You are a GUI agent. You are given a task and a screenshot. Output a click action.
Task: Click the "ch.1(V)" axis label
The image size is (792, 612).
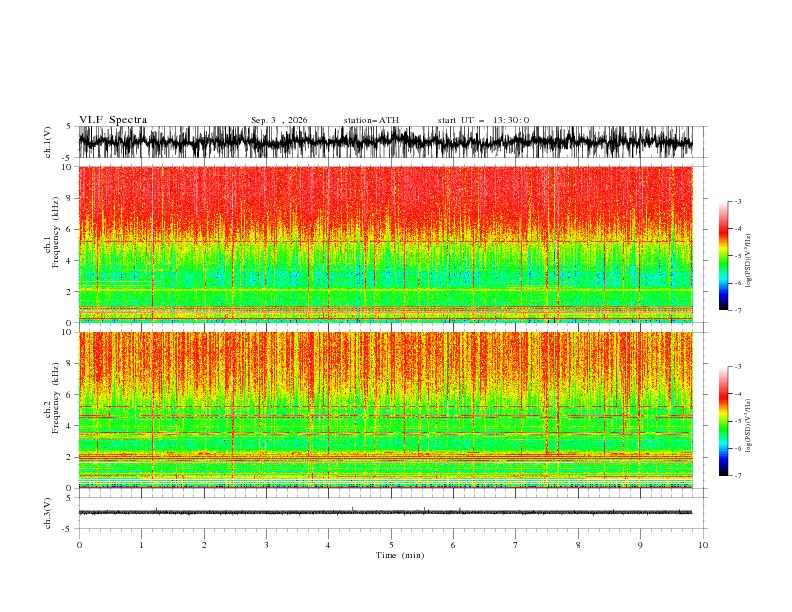pos(48,142)
